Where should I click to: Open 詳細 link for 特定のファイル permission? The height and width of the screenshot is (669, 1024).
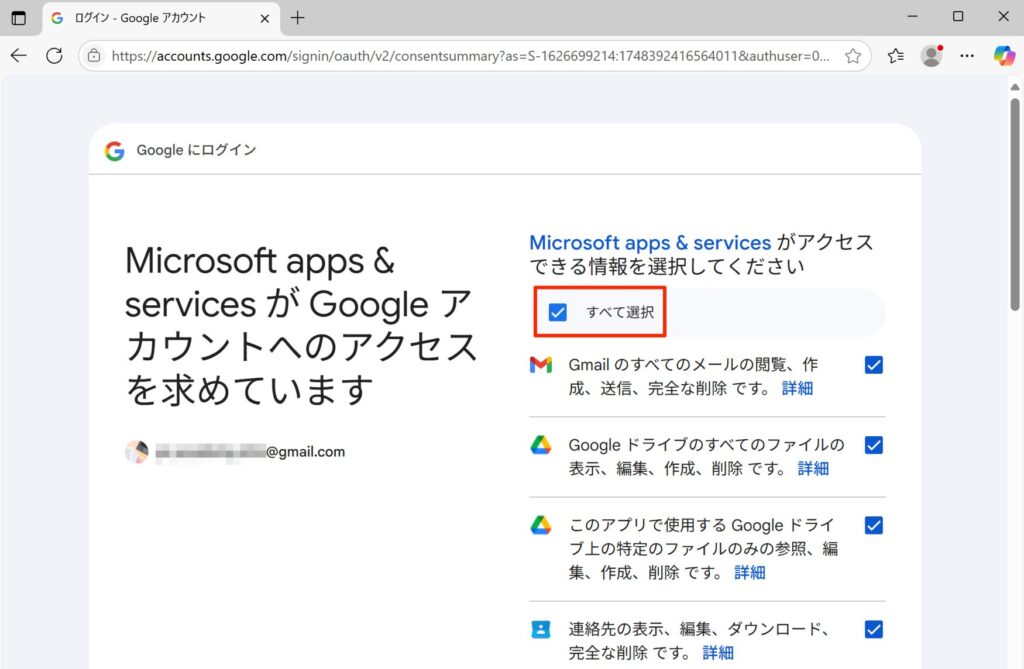pyautogui.click(x=750, y=573)
